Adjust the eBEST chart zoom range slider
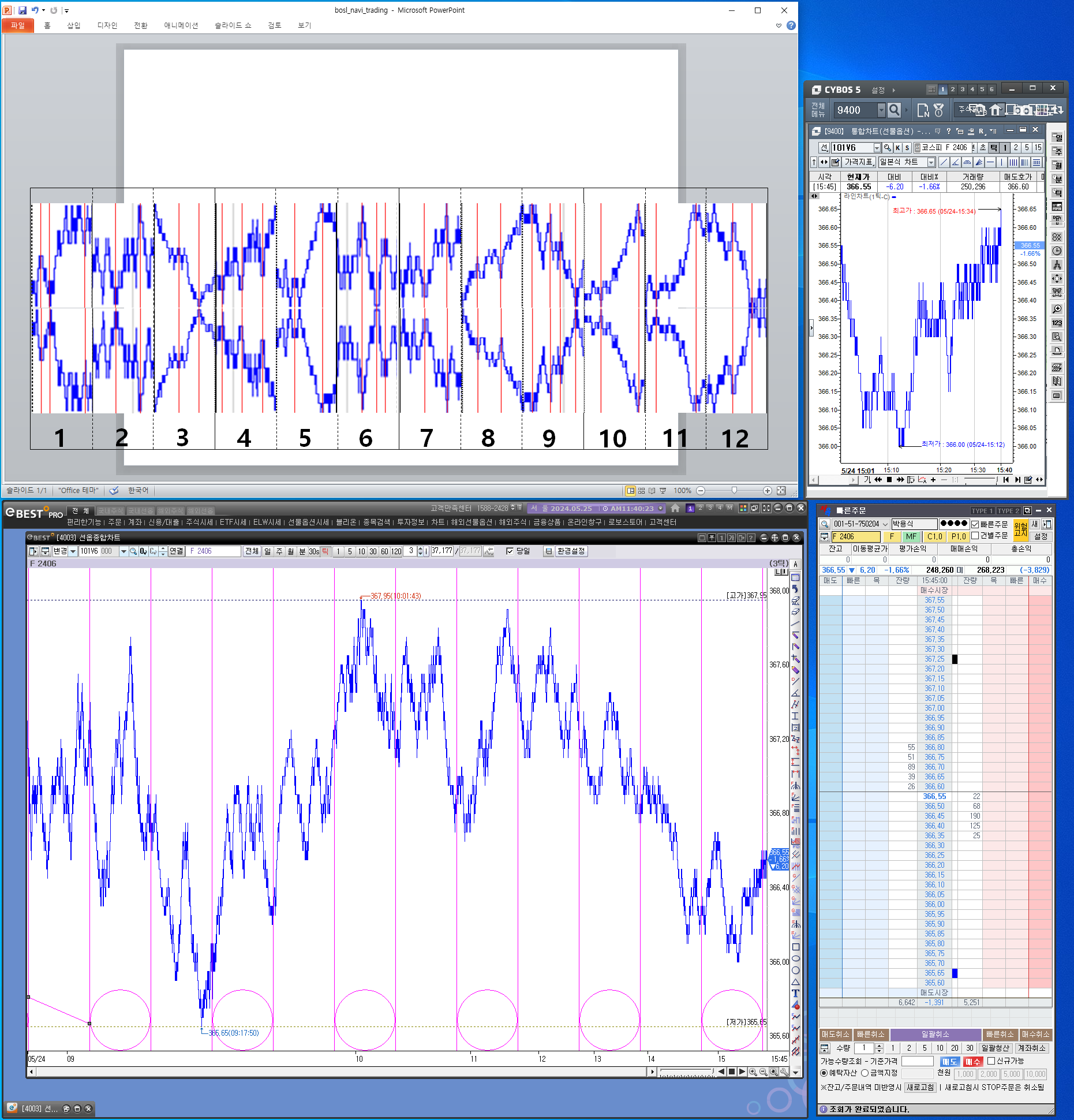Viewport: 1074px width, 1120px height. tap(687, 1072)
